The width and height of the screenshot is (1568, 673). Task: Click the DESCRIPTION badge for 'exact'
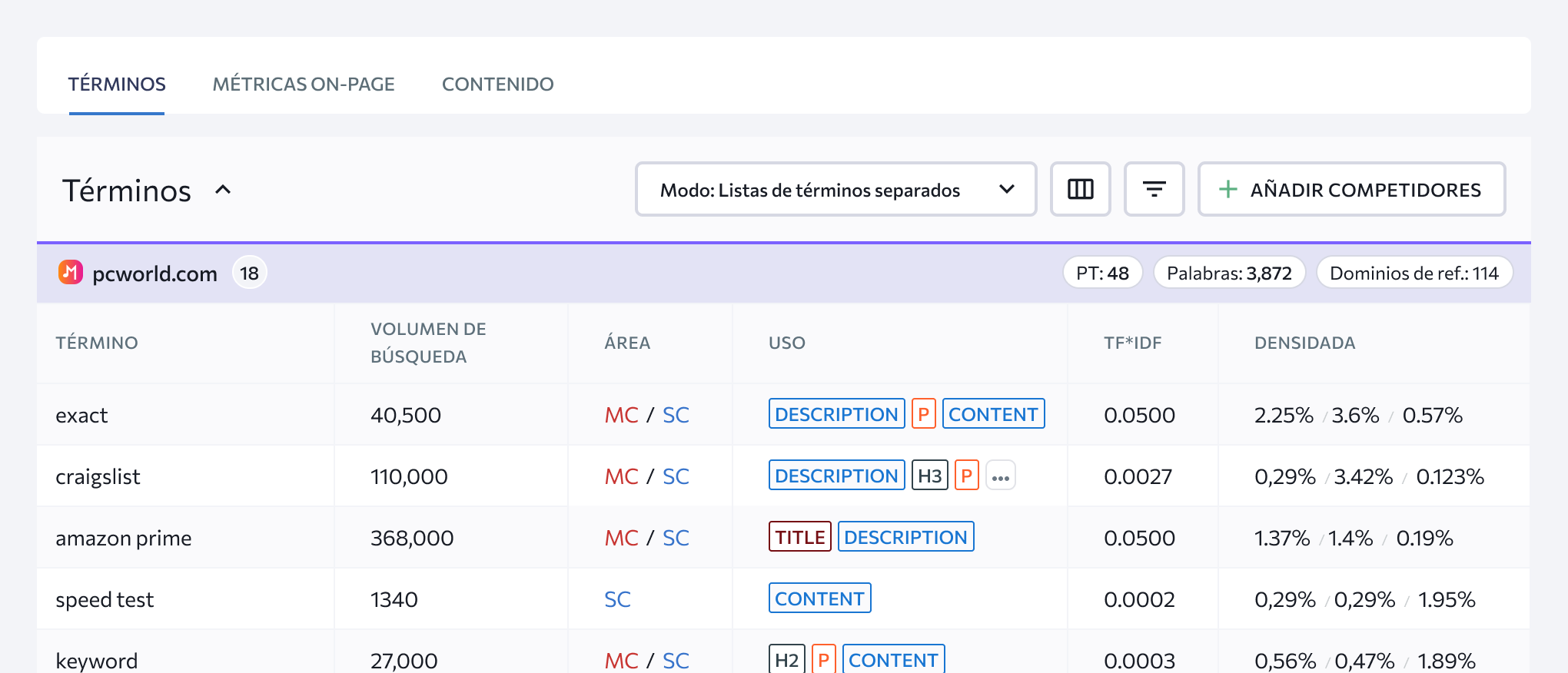pyautogui.click(x=836, y=413)
